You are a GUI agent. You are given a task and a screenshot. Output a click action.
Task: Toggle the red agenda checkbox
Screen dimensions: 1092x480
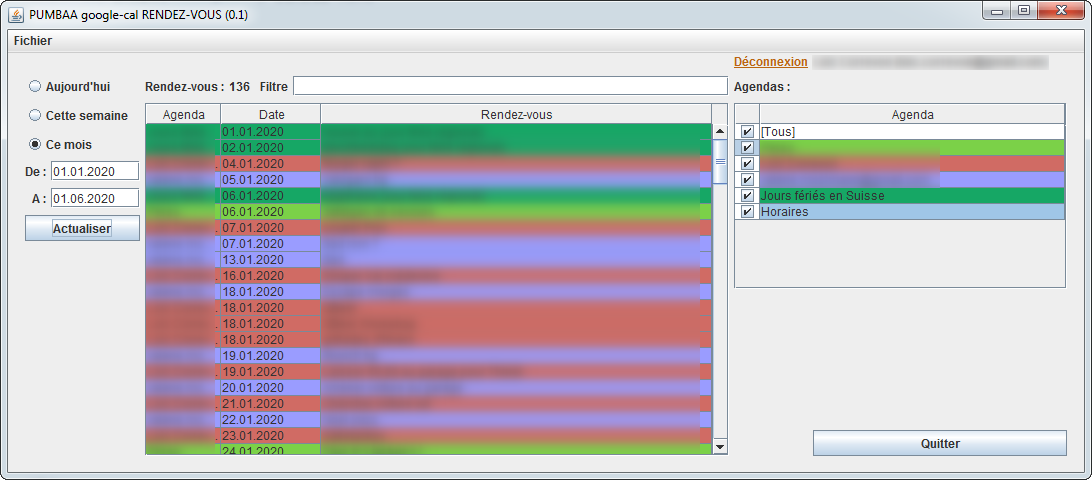(x=747, y=164)
